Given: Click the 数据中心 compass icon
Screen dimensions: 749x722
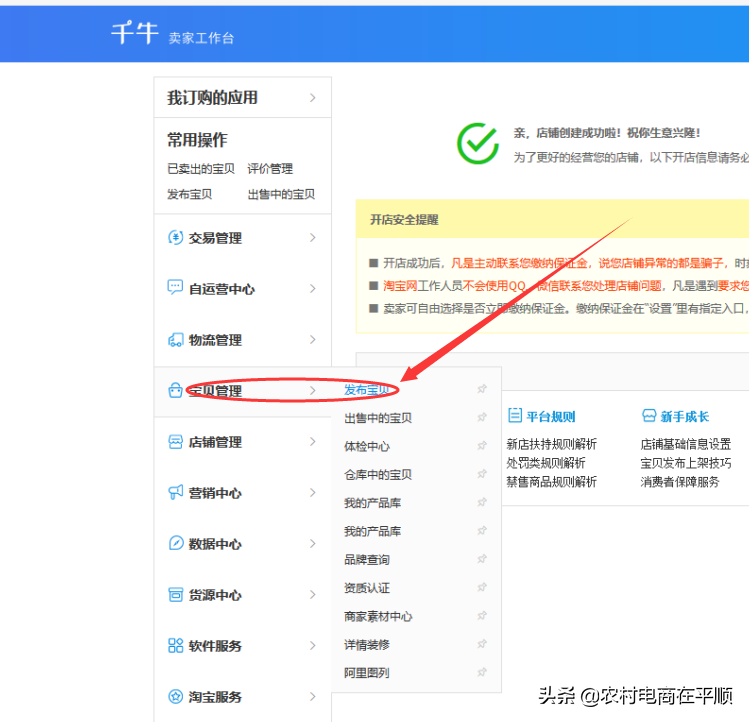Looking at the screenshot, I should (x=176, y=543).
